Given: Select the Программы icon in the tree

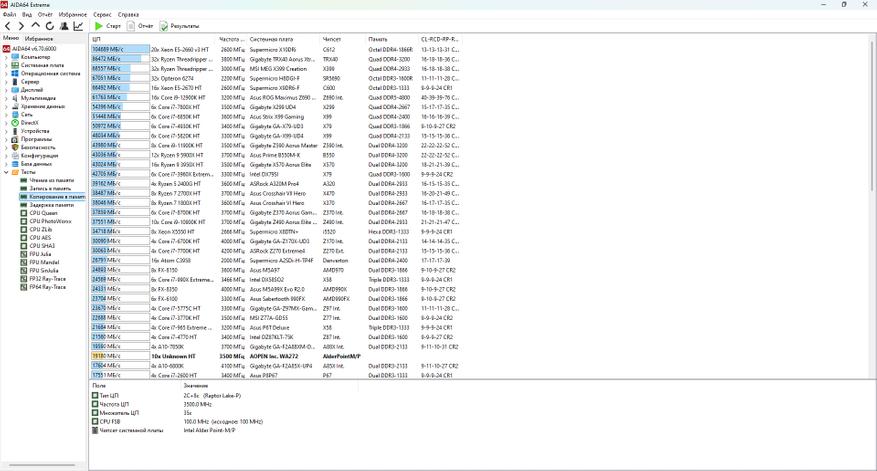Looking at the screenshot, I should (x=15, y=139).
